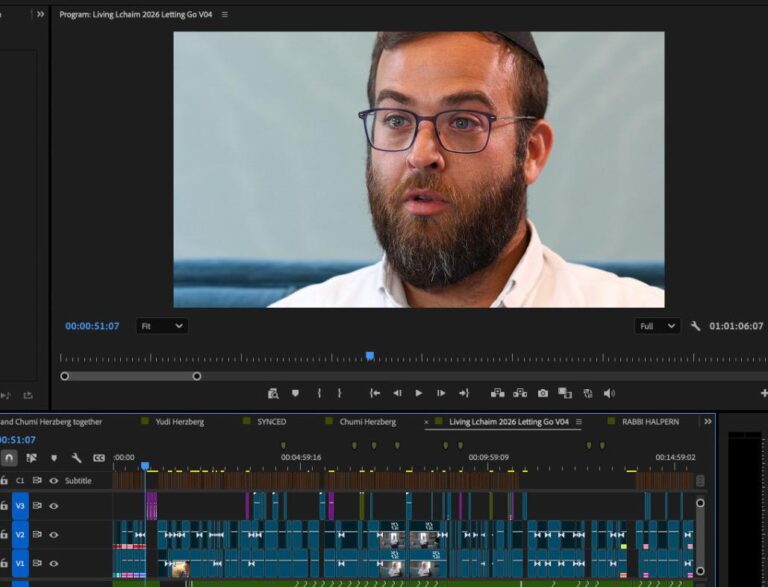768x587 pixels.
Task: Open Comparison View in Program monitor
Action: 565,393
